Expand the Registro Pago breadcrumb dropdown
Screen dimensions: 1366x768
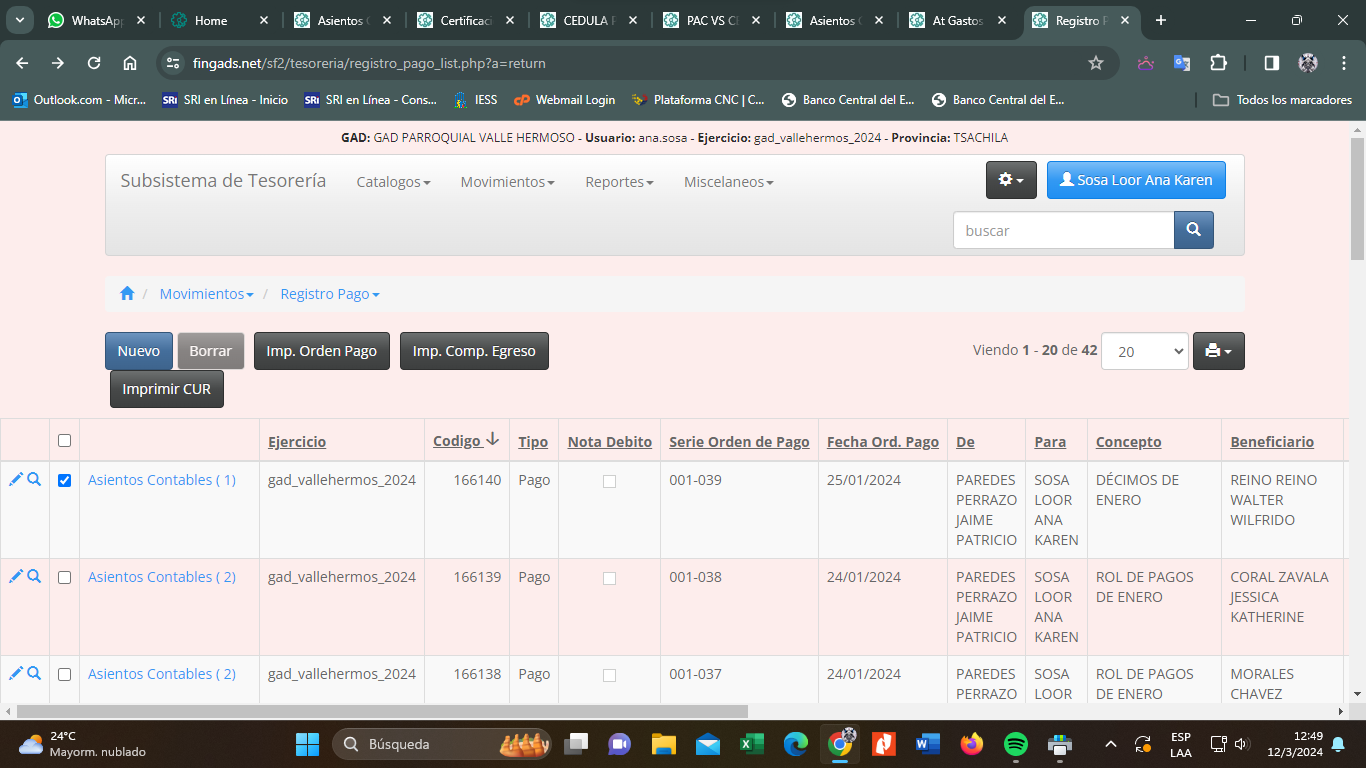(330, 294)
